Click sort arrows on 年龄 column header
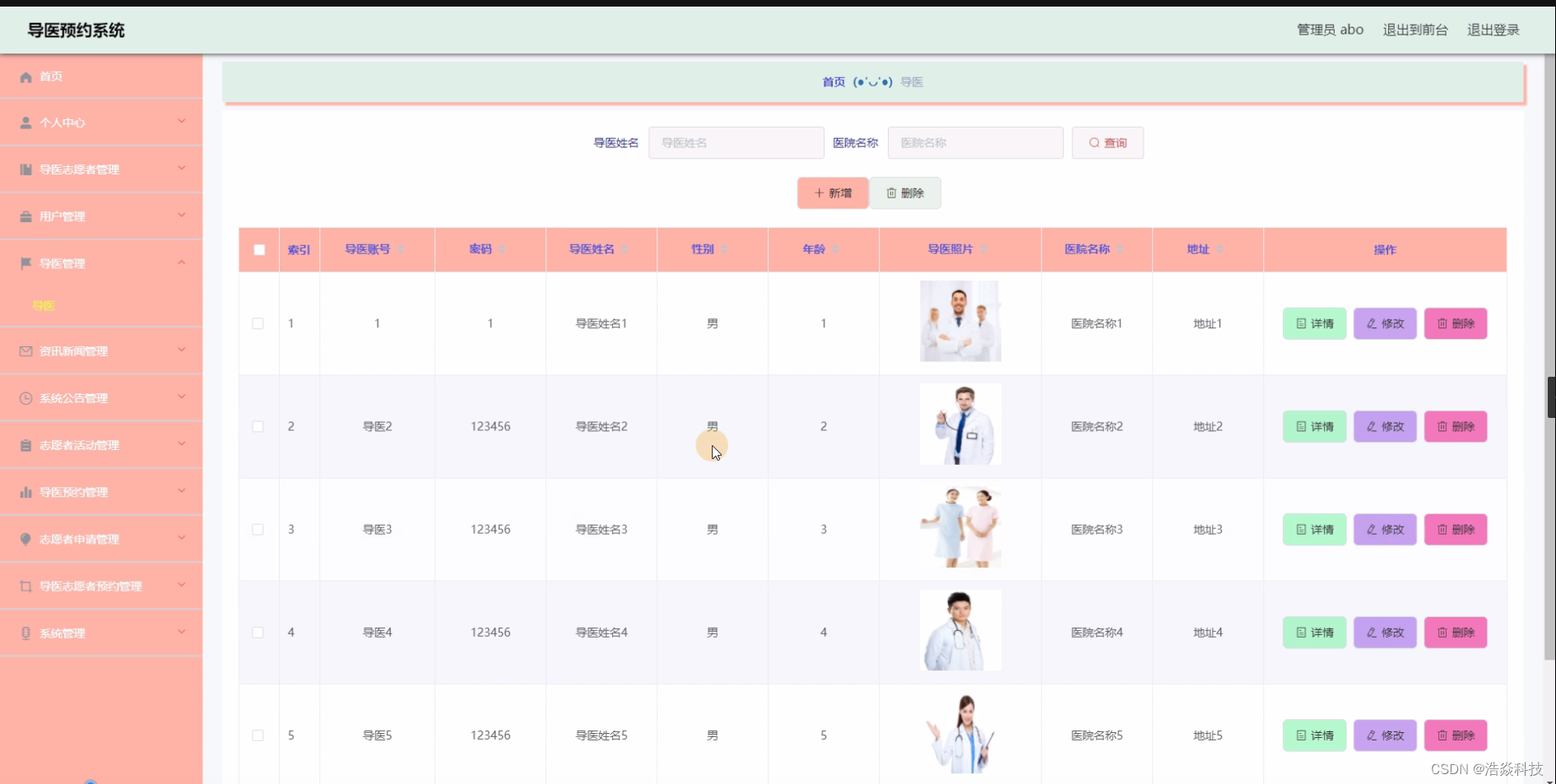 coord(835,249)
